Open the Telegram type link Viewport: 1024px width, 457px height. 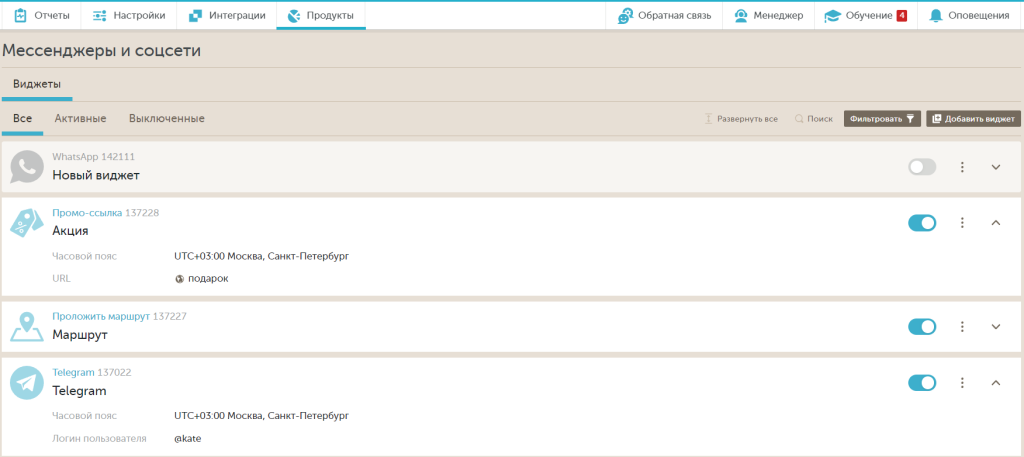(73, 372)
